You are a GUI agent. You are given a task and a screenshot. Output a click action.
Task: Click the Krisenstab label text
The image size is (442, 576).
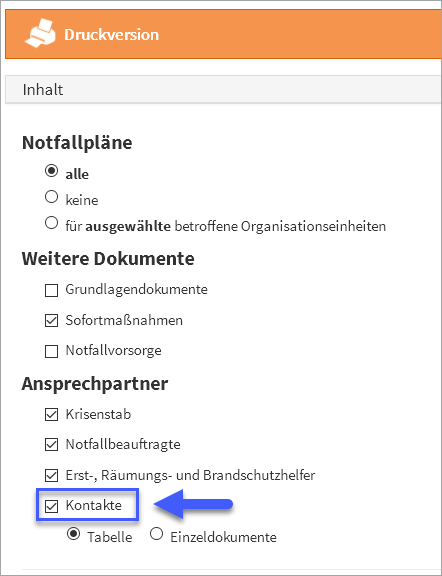coord(98,414)
